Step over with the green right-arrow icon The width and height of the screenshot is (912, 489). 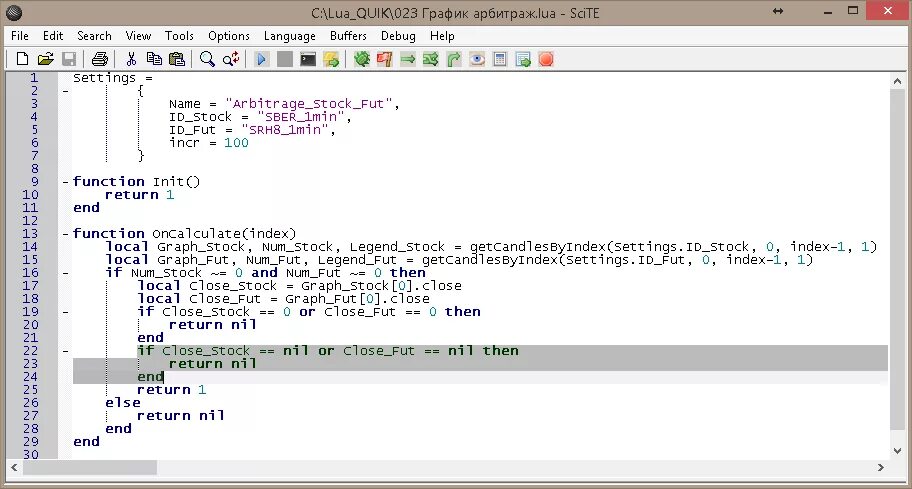coord(408,59)
